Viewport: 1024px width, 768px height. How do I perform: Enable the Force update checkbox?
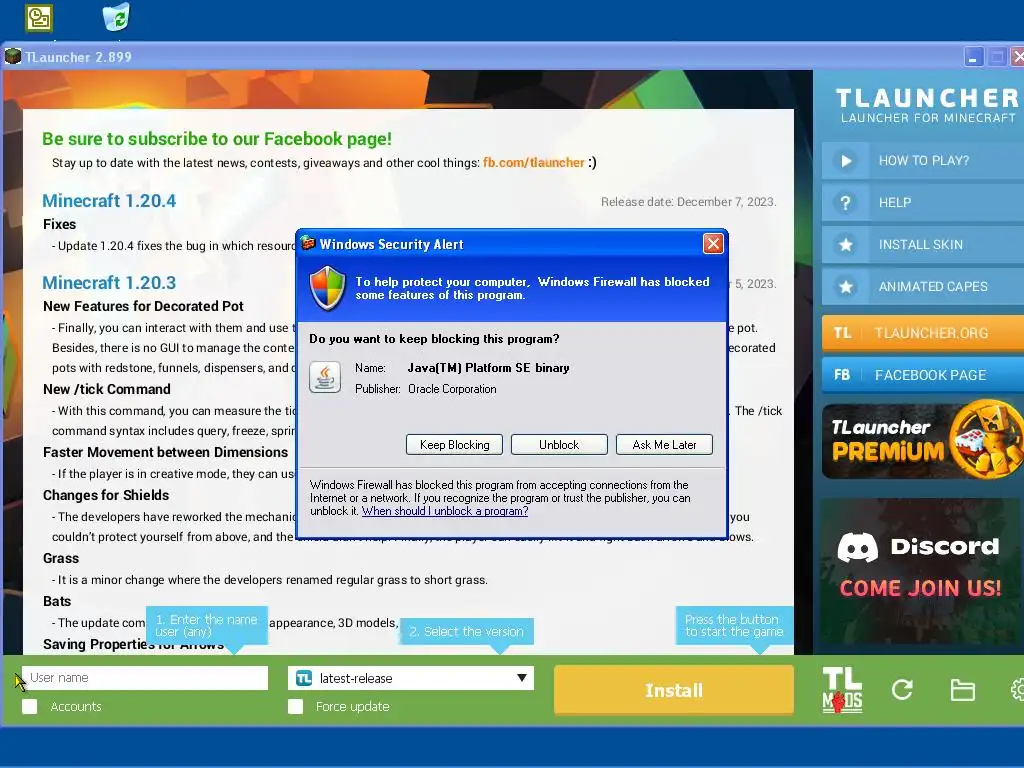295,707
